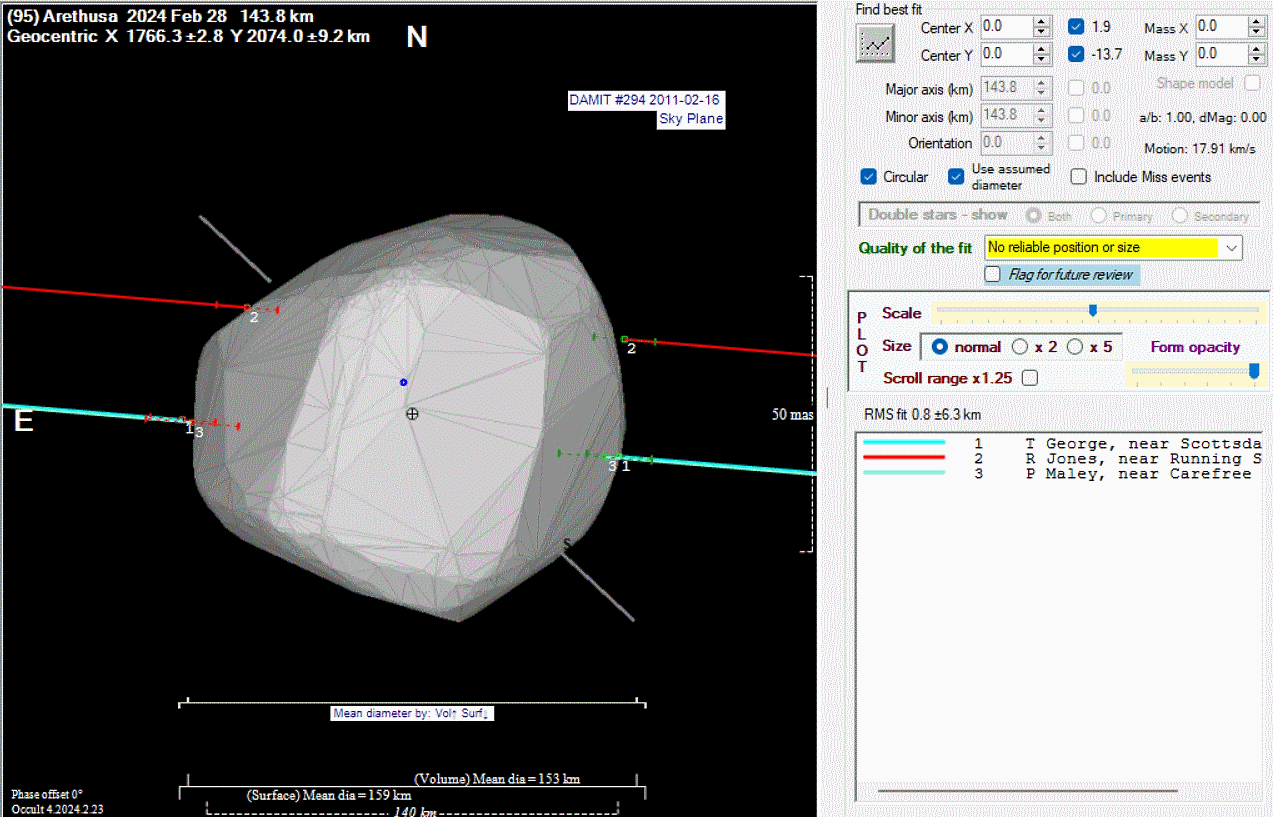Open the Quality of the fit dropdown
Image resolution: width=1273 pixels, height=817 pixels.
coord(1231,247)
